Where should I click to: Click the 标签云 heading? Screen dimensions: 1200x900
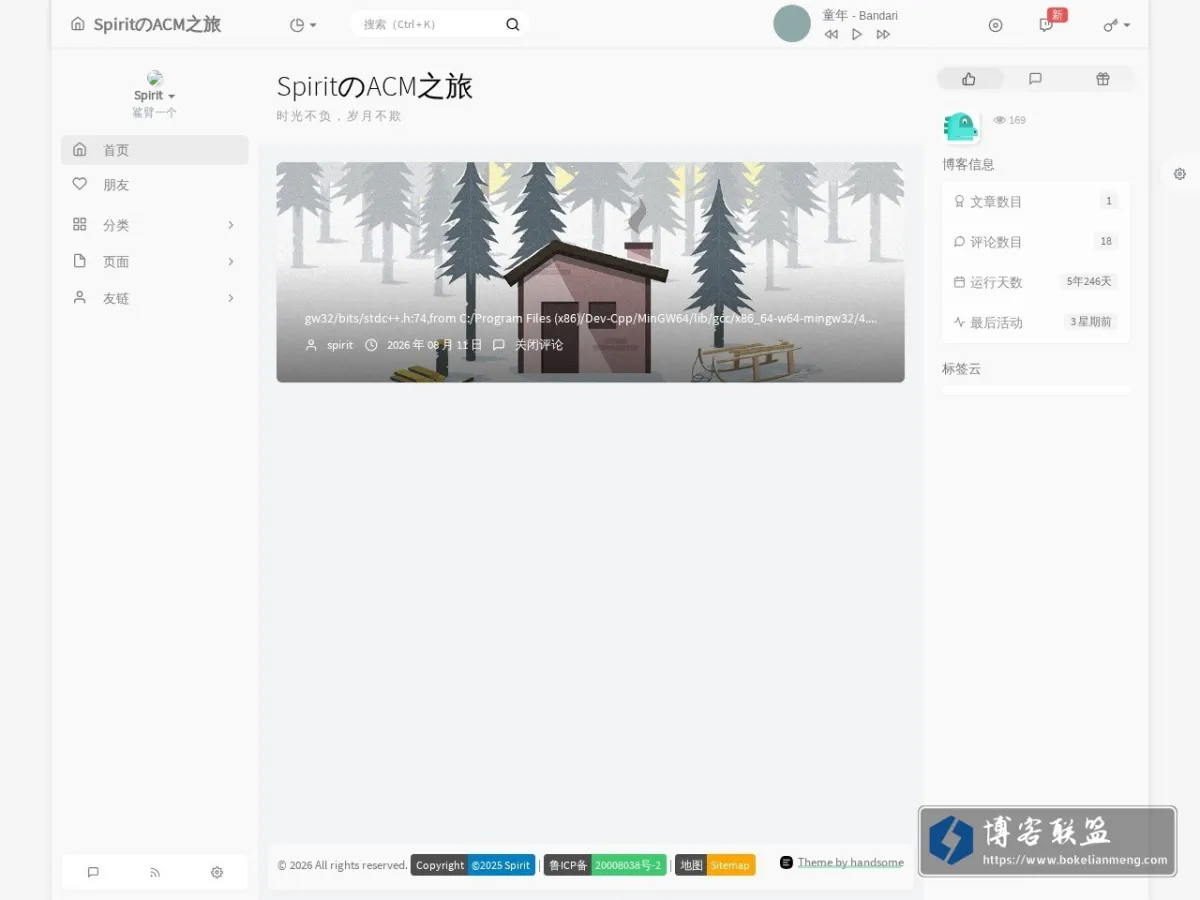pyautogui.click(x=962, y=369)
